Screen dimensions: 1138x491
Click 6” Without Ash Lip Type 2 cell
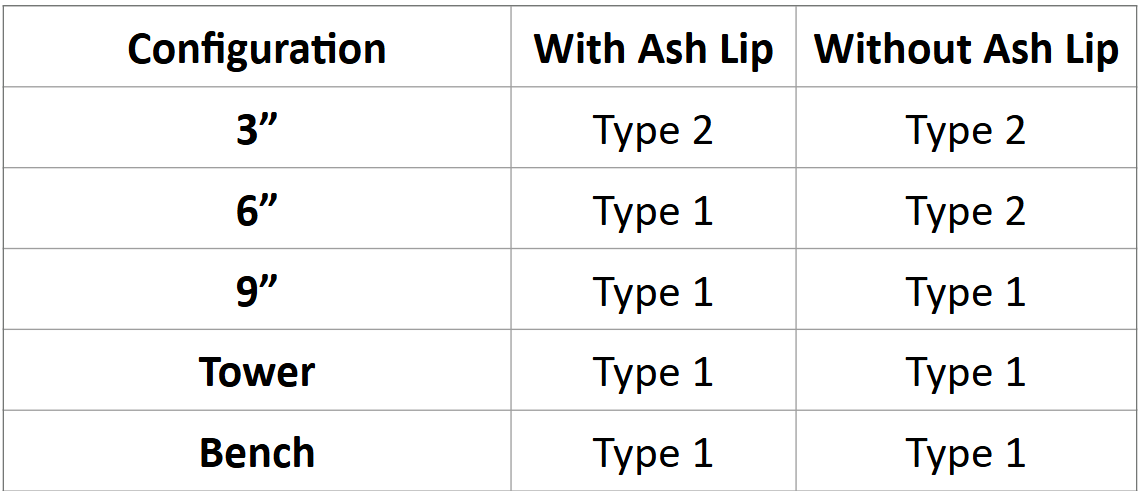tap(966, 211)
